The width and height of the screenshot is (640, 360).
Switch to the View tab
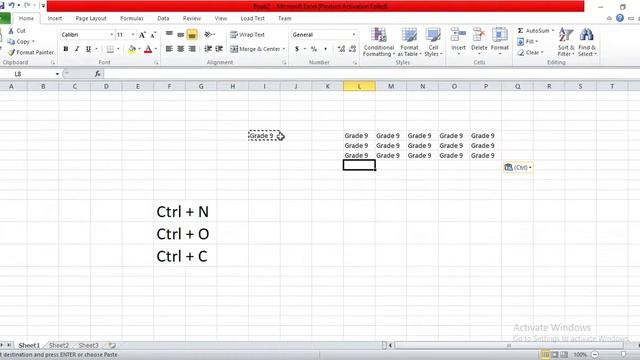click(x=220, y=18)
